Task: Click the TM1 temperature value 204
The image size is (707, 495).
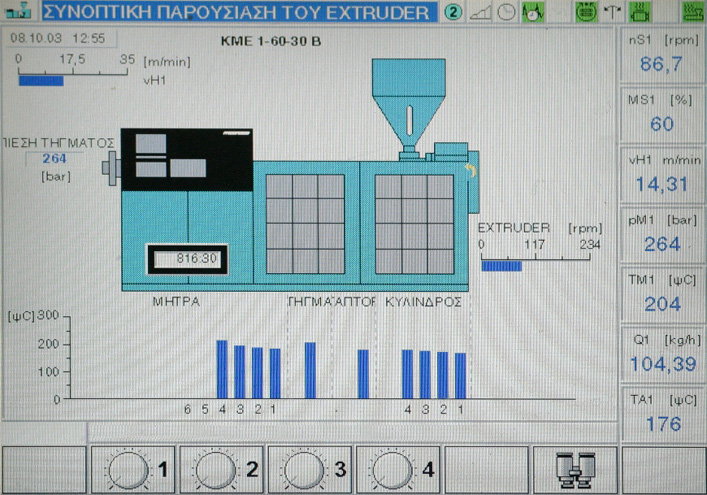Action: [x=661, y=304]
